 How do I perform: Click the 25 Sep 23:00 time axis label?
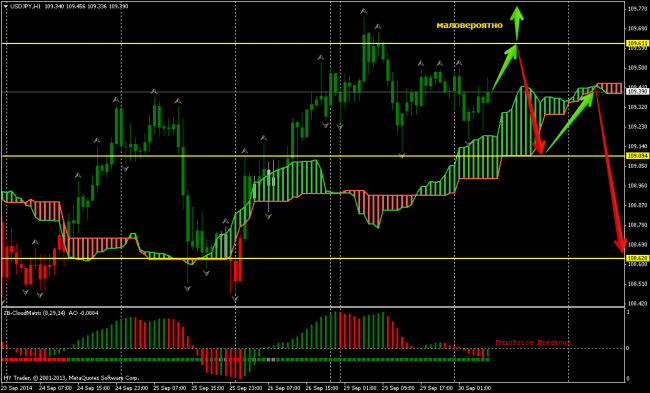click(x=246, y=388)
